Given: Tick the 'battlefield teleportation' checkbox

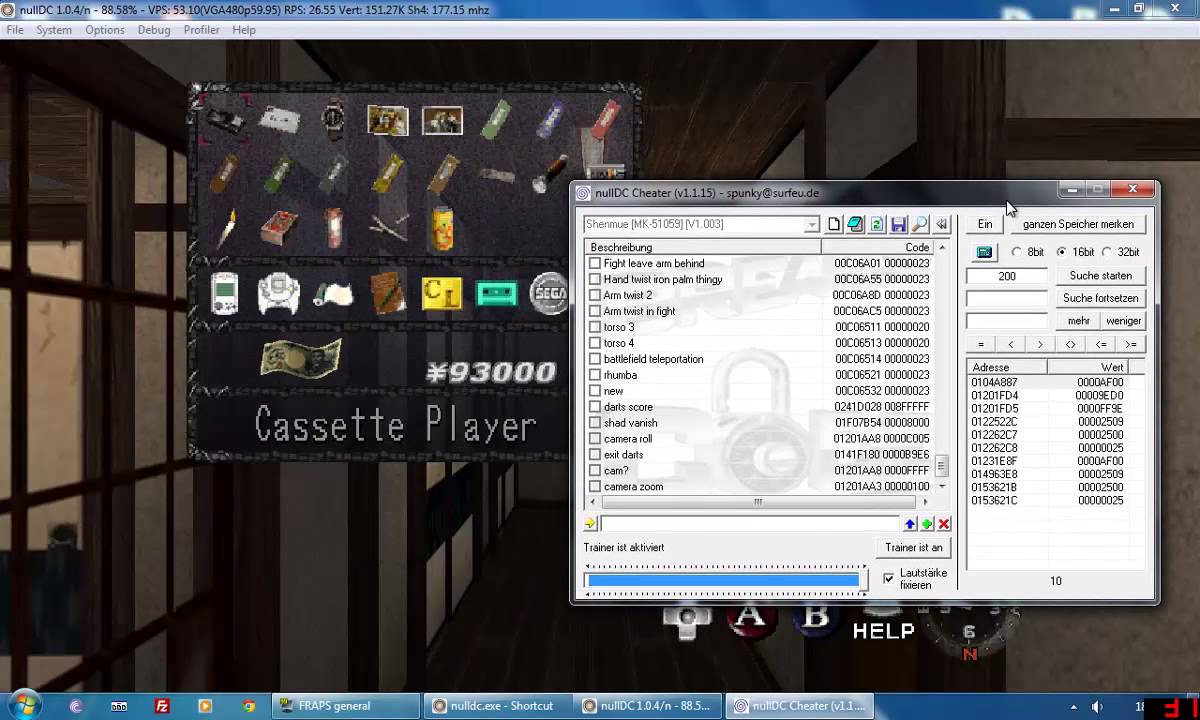Looking at the screenshot, I should coord(595,359).
